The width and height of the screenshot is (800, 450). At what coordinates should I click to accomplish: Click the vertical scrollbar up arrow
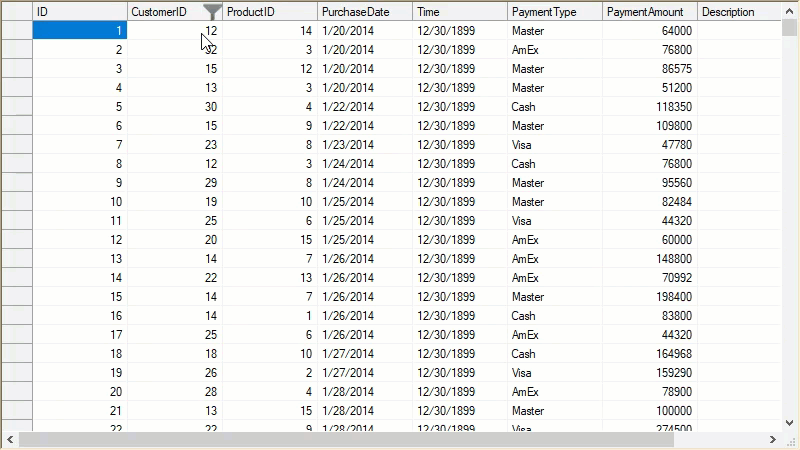tap(790, 11)
